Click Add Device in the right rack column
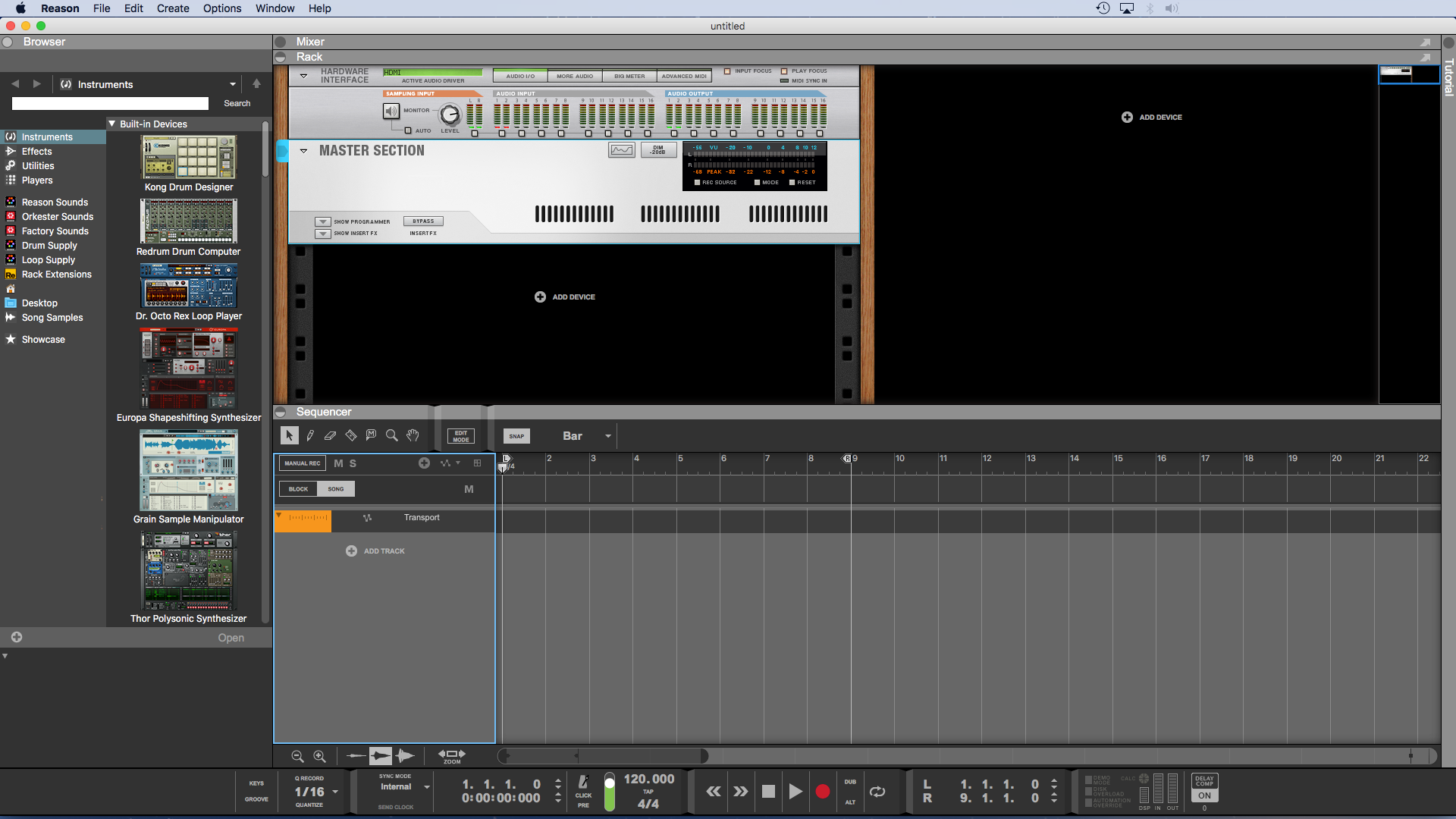1456x819 pixels. [x=1152, y=118]
